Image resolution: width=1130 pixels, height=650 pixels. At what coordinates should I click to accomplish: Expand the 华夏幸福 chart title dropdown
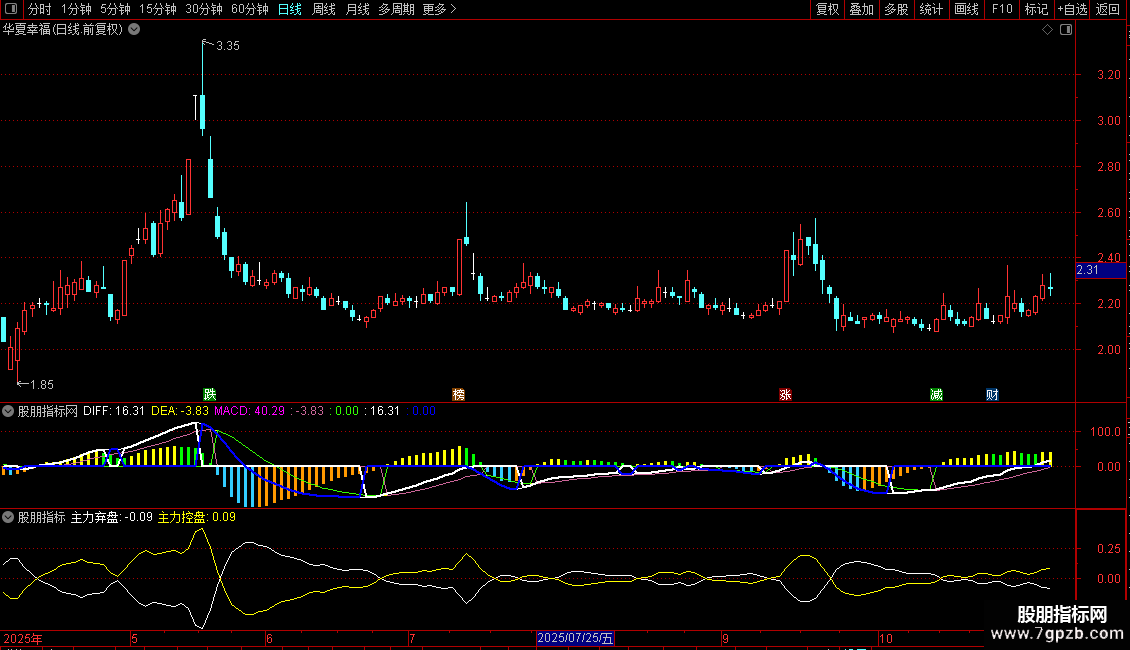[x=134, y=29]
